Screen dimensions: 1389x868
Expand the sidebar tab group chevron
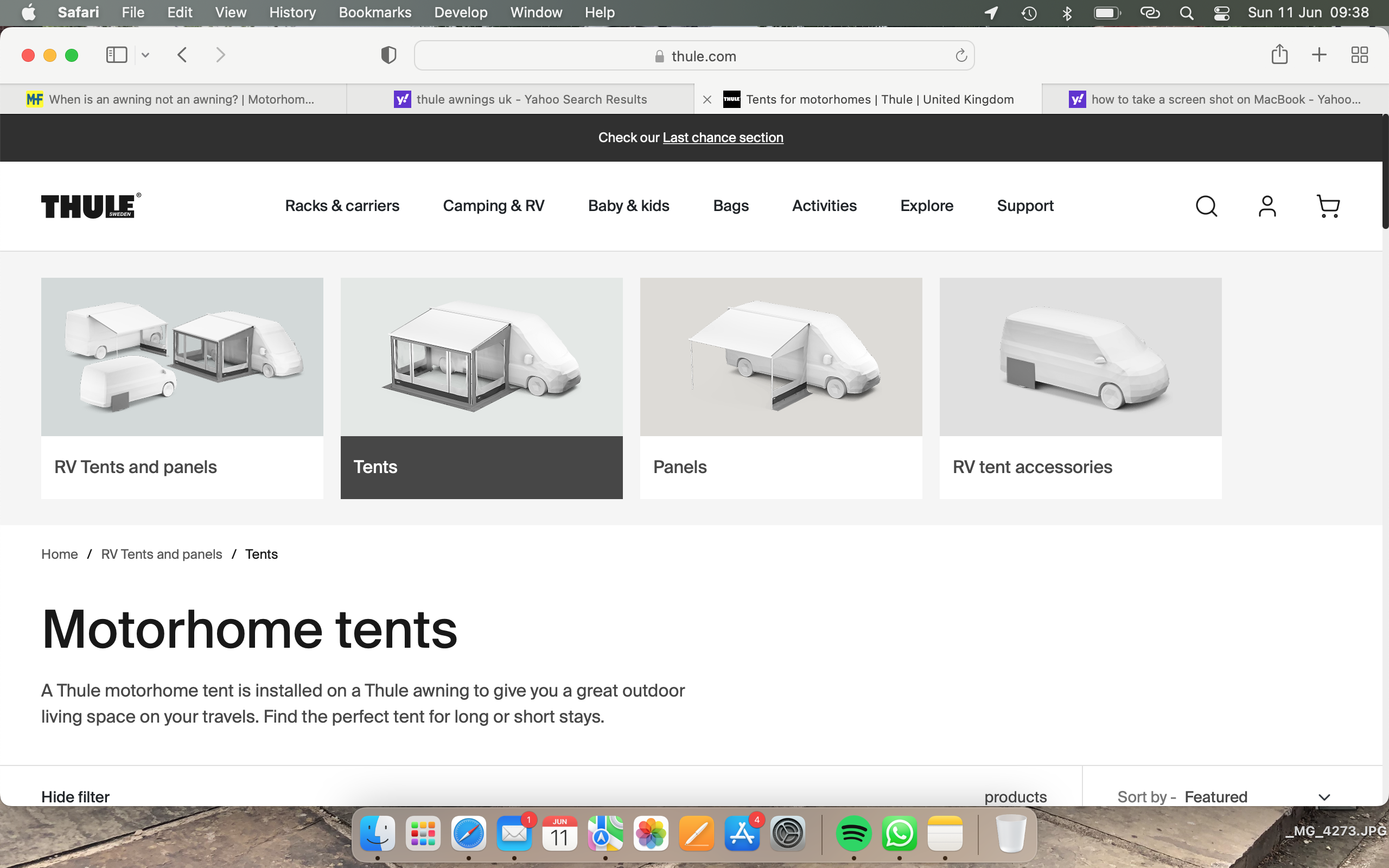pos(145,55)
